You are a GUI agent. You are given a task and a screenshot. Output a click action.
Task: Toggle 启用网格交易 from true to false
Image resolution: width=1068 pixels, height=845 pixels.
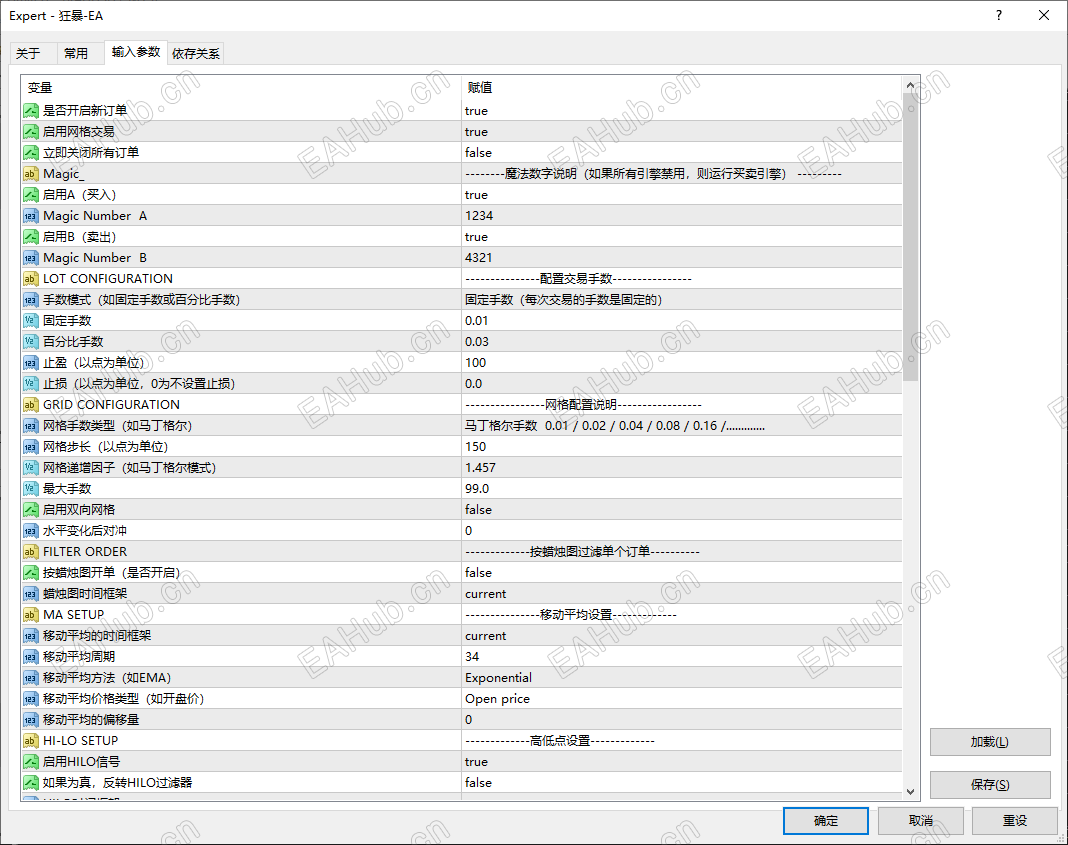600,131
